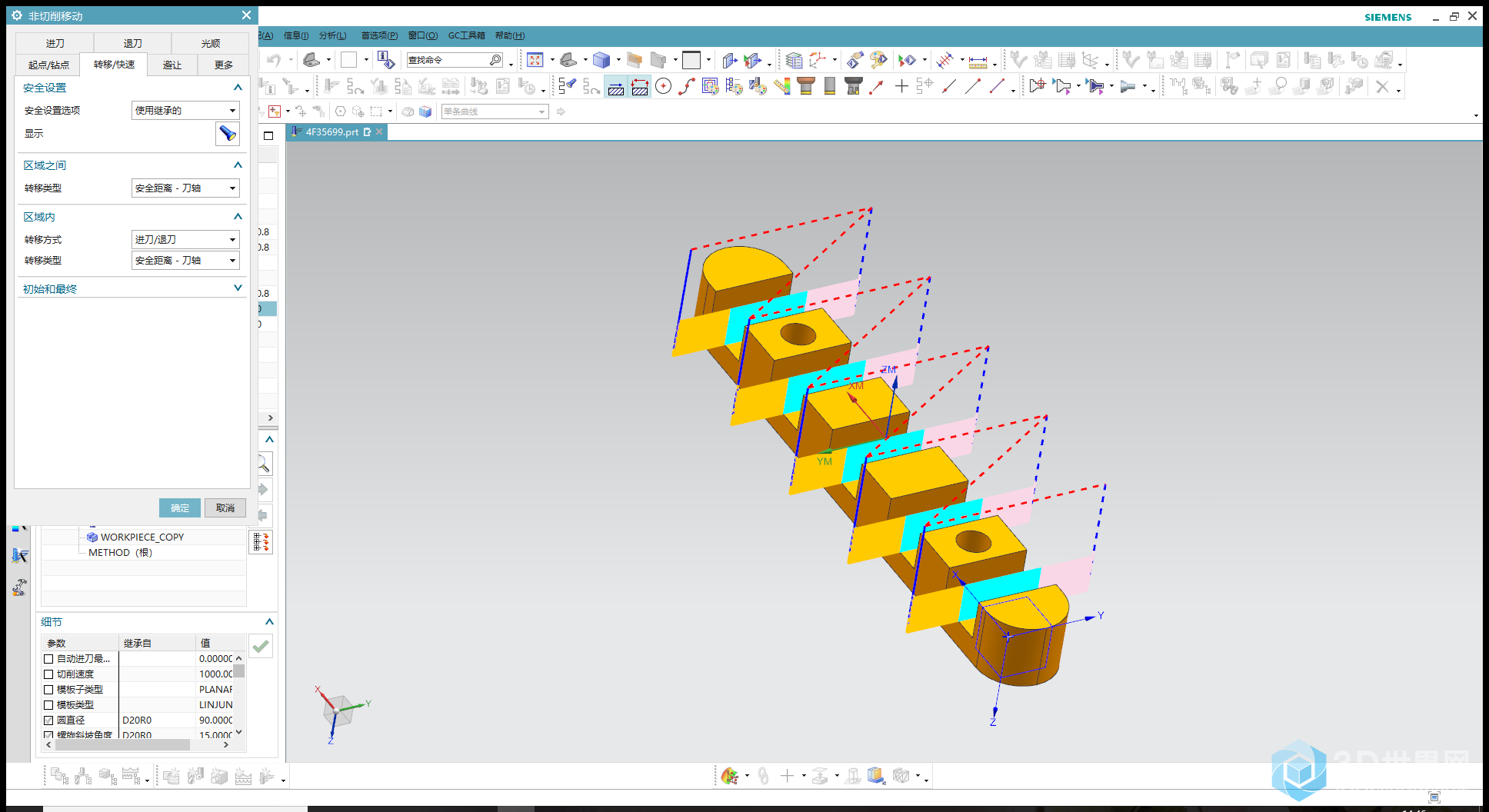Click the 继承自 column header
The height and width of the screenshot is (812, 1489).
(x=158, y=643)
